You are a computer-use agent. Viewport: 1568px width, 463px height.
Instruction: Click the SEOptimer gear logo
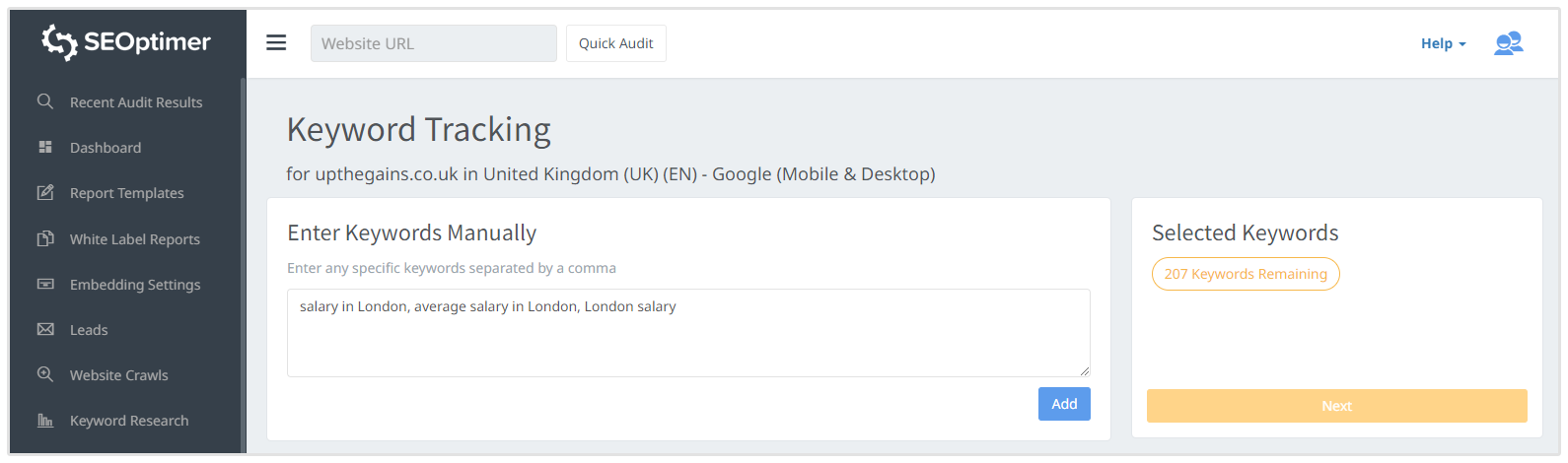pyautogui.click(x=59, y=42)
